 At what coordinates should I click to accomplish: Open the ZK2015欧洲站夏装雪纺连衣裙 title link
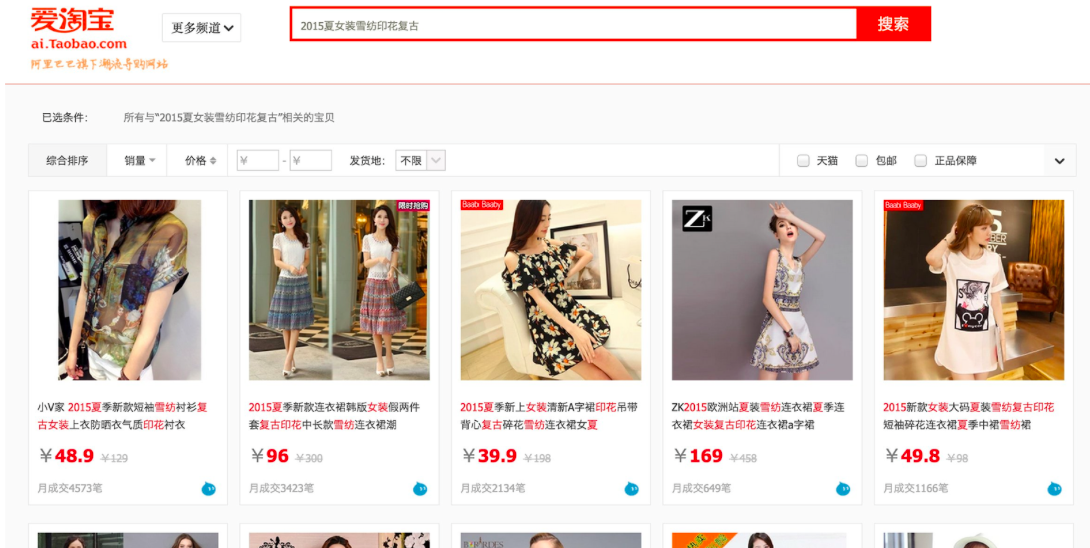click(758, 416)
